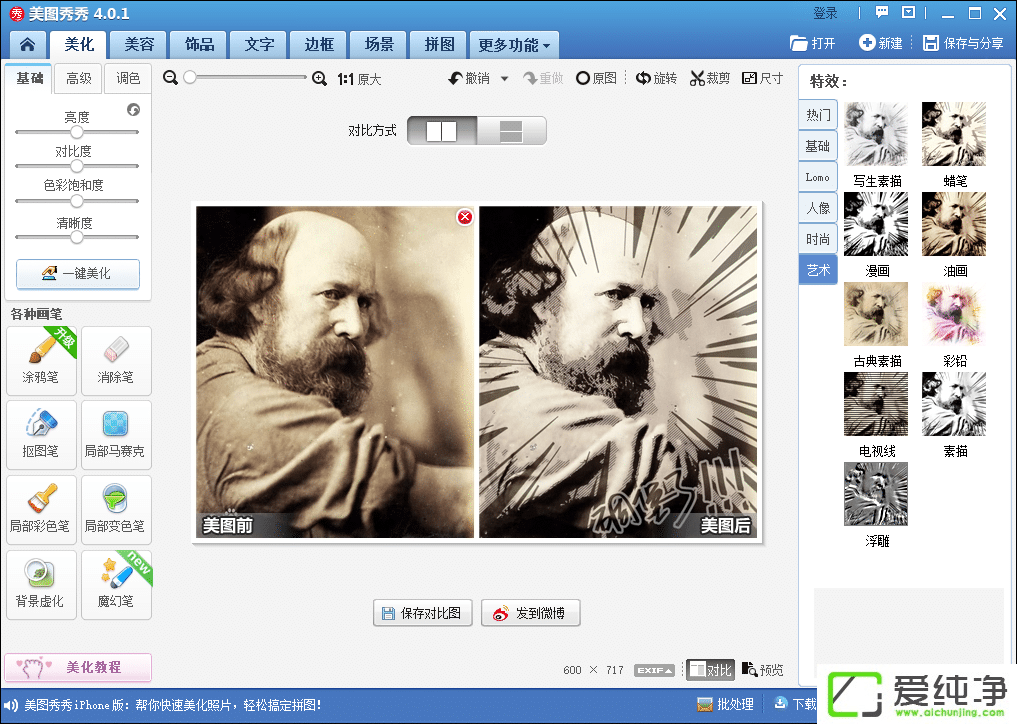Switch to top-bottom comparison layout
This screenshot has height=724, width=1017.
511,131
